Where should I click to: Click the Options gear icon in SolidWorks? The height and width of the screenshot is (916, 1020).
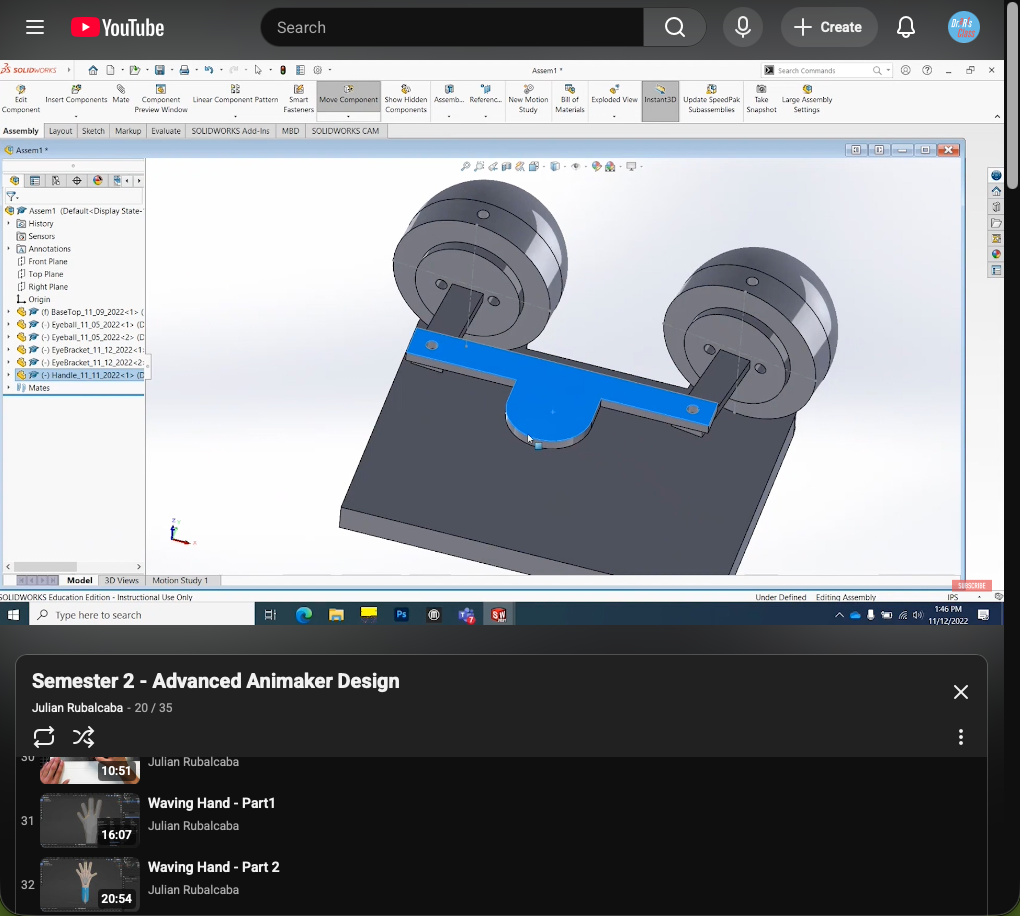click(317, 70)
